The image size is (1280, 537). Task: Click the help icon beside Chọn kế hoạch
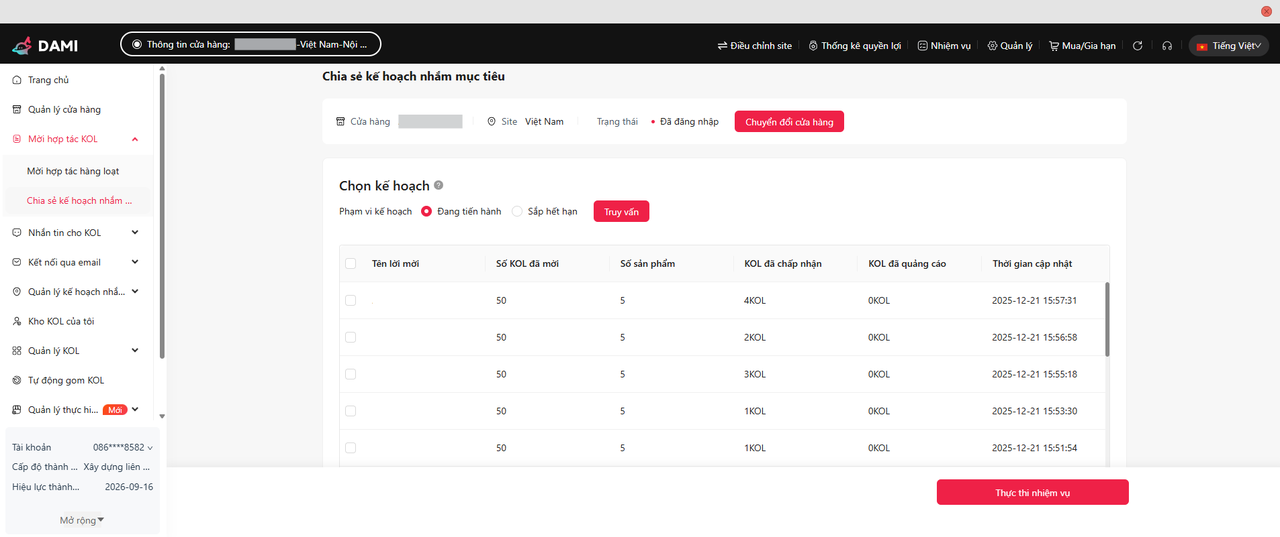point(439,186)
